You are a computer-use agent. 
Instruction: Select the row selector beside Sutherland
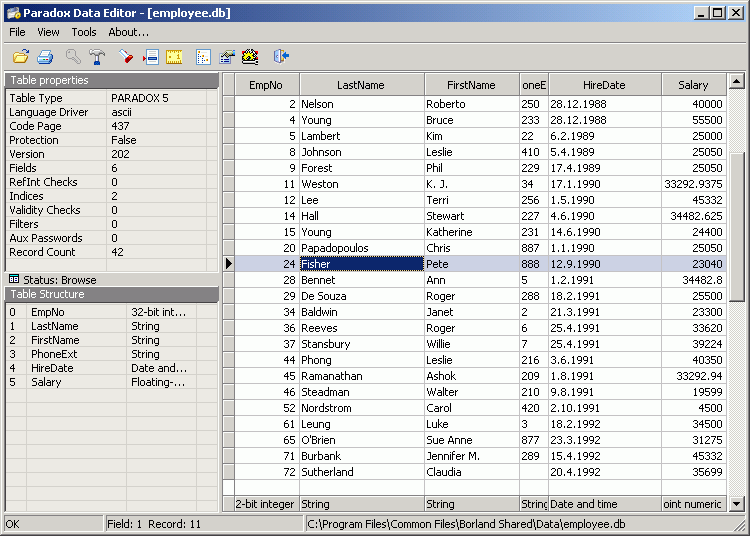click(x=229, y=472)
